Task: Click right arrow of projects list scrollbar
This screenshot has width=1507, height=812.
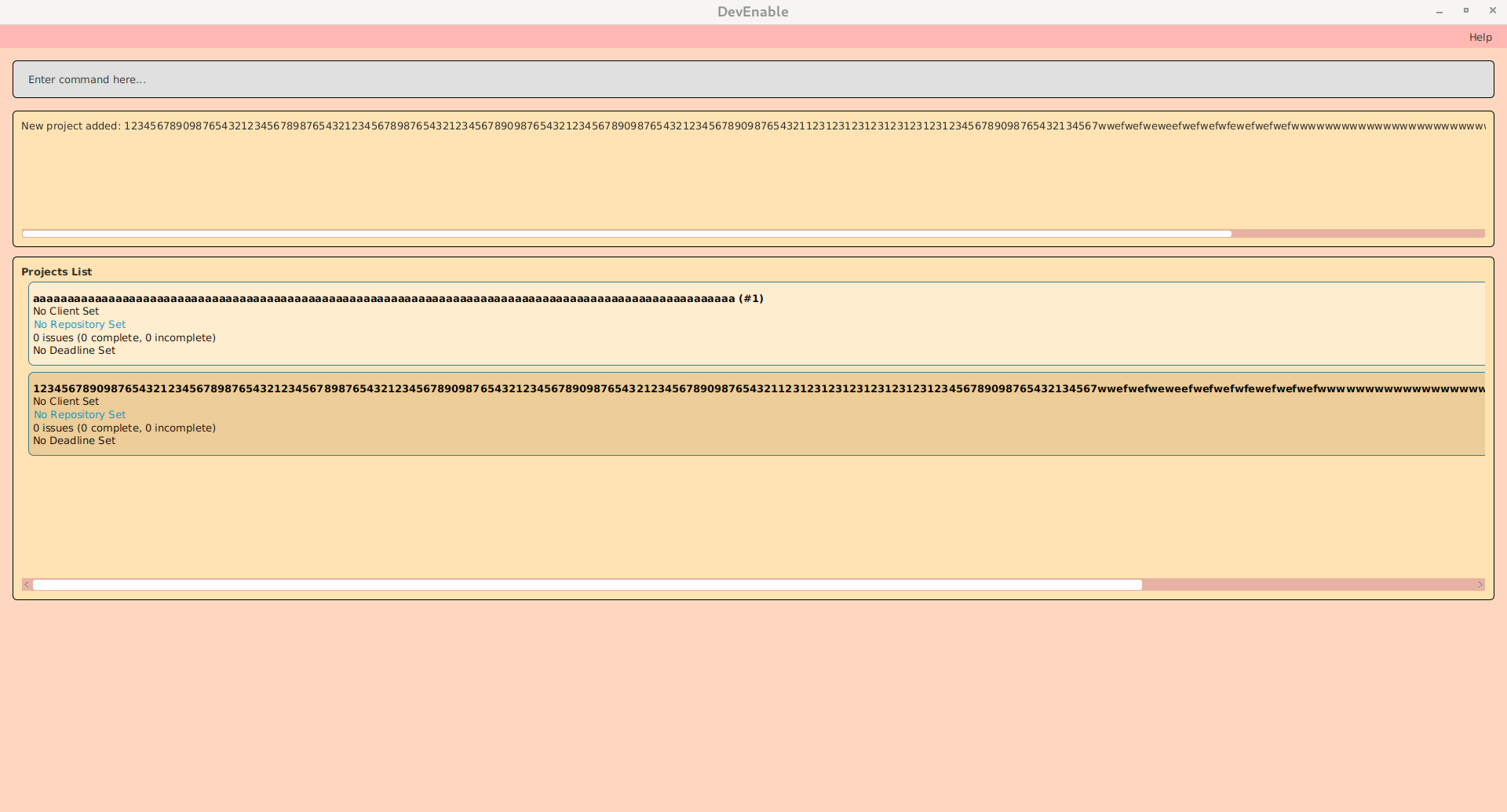Action: pyautogui.click(x=1480, y=584)
